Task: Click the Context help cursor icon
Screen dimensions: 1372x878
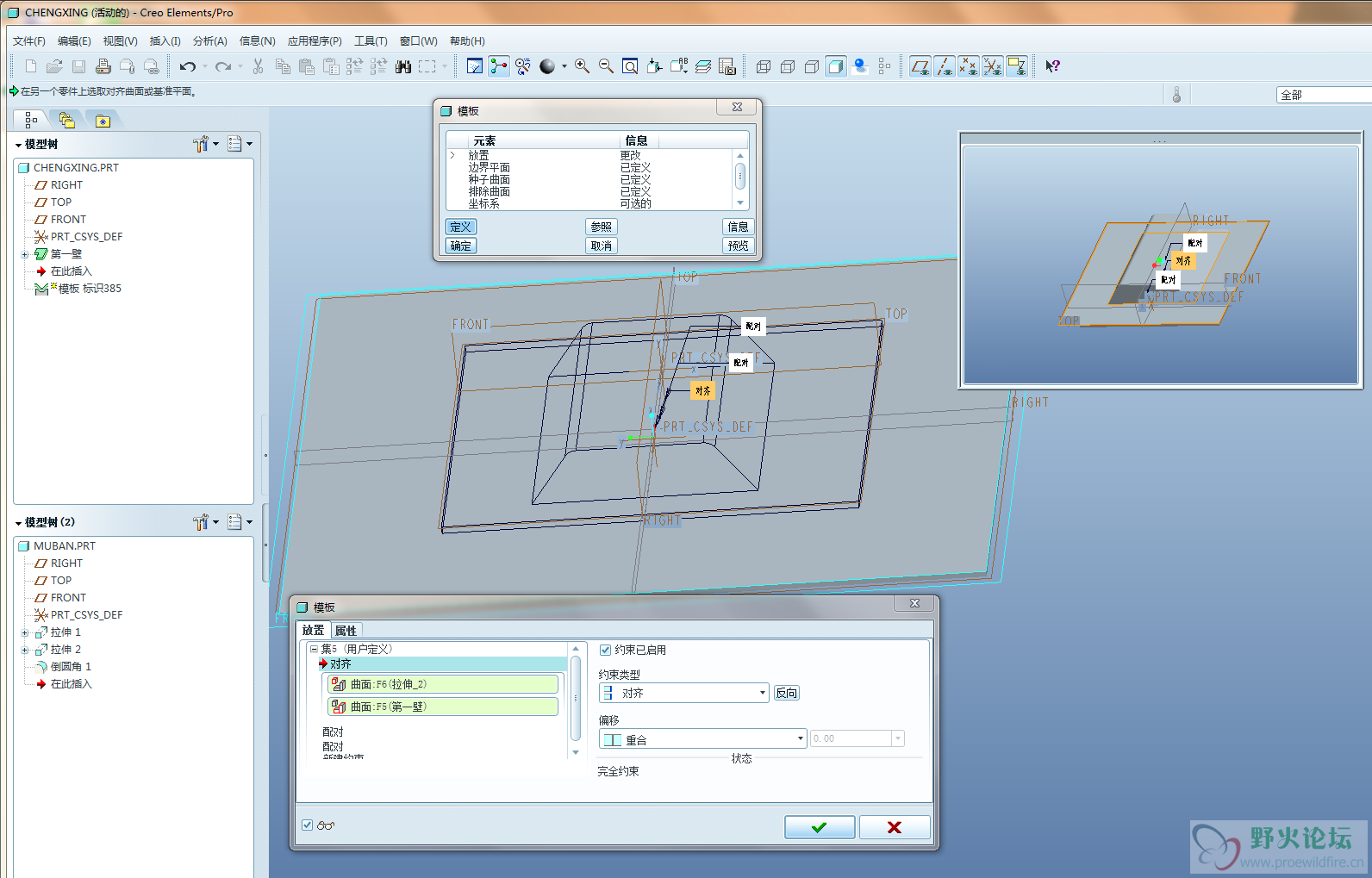Action: (1052, 66)
